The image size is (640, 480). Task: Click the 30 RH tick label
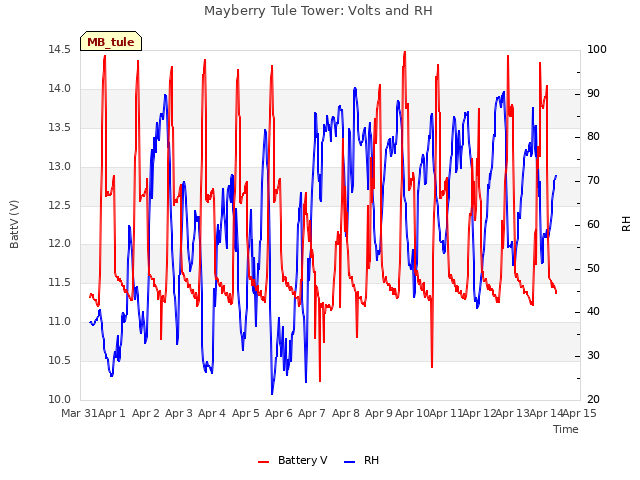tap(593, 356)
